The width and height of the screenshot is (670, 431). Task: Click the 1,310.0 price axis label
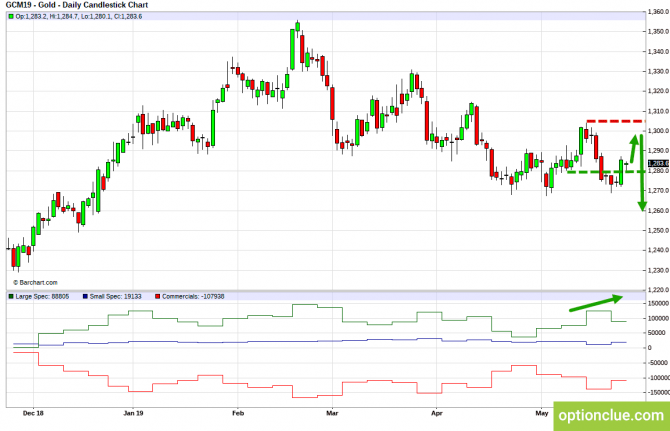[658, 111]
